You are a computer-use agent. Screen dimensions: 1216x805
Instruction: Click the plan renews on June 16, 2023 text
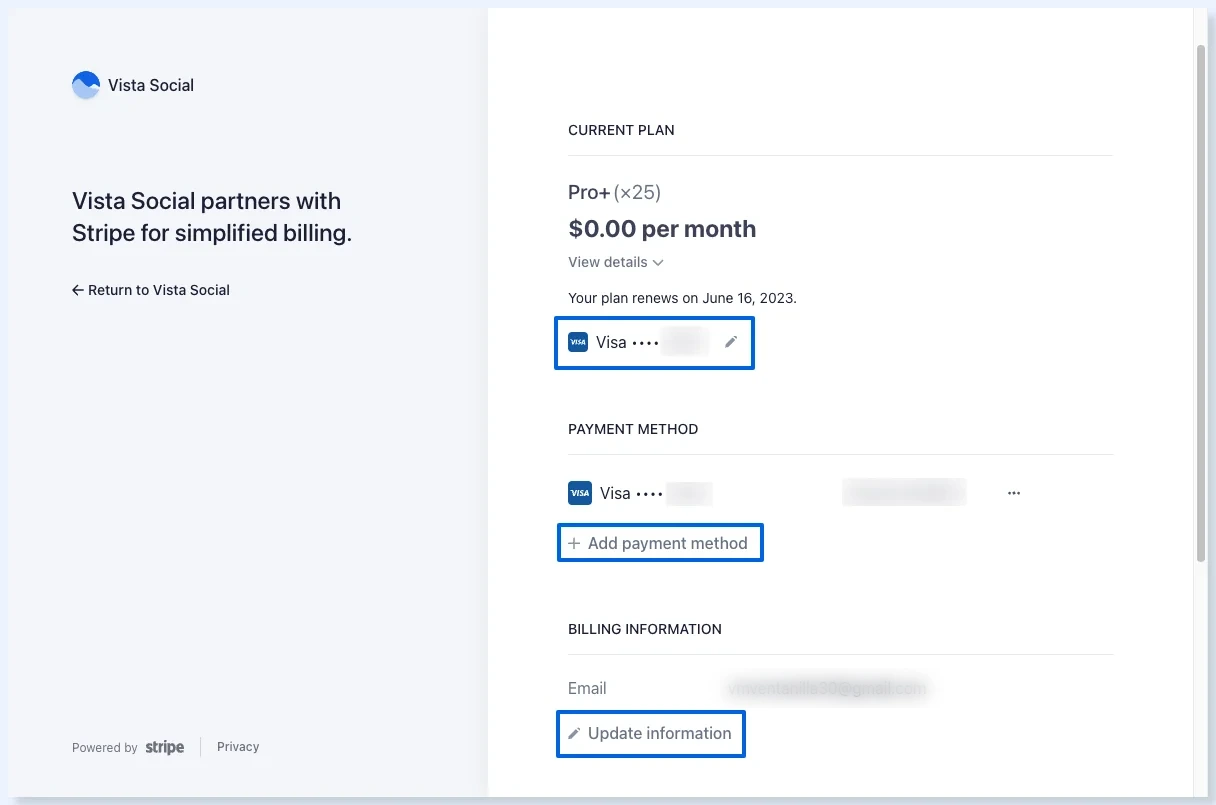tap(682, 298)
